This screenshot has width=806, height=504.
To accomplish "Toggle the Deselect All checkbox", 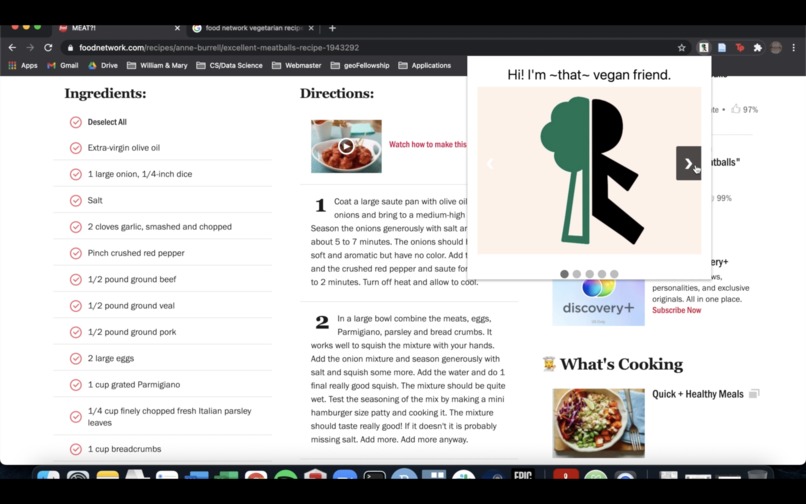I will click(x=76, y=122).
